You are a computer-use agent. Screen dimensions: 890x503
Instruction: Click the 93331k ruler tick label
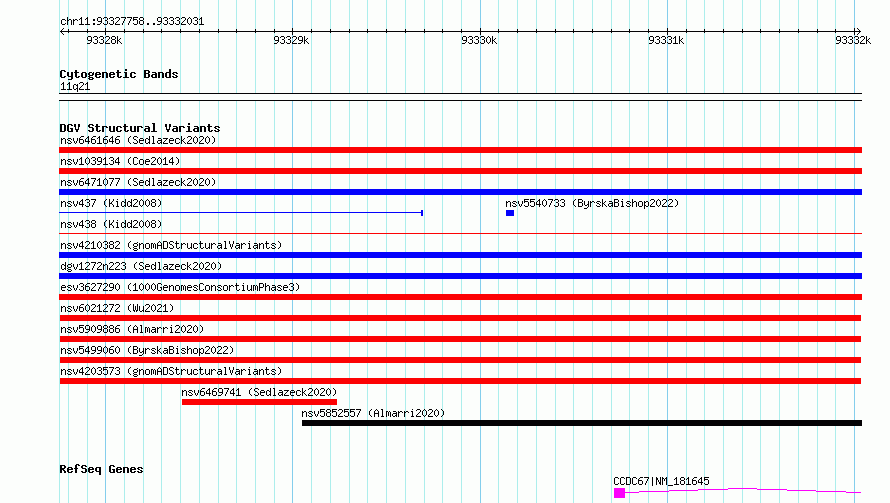[666, 40]
